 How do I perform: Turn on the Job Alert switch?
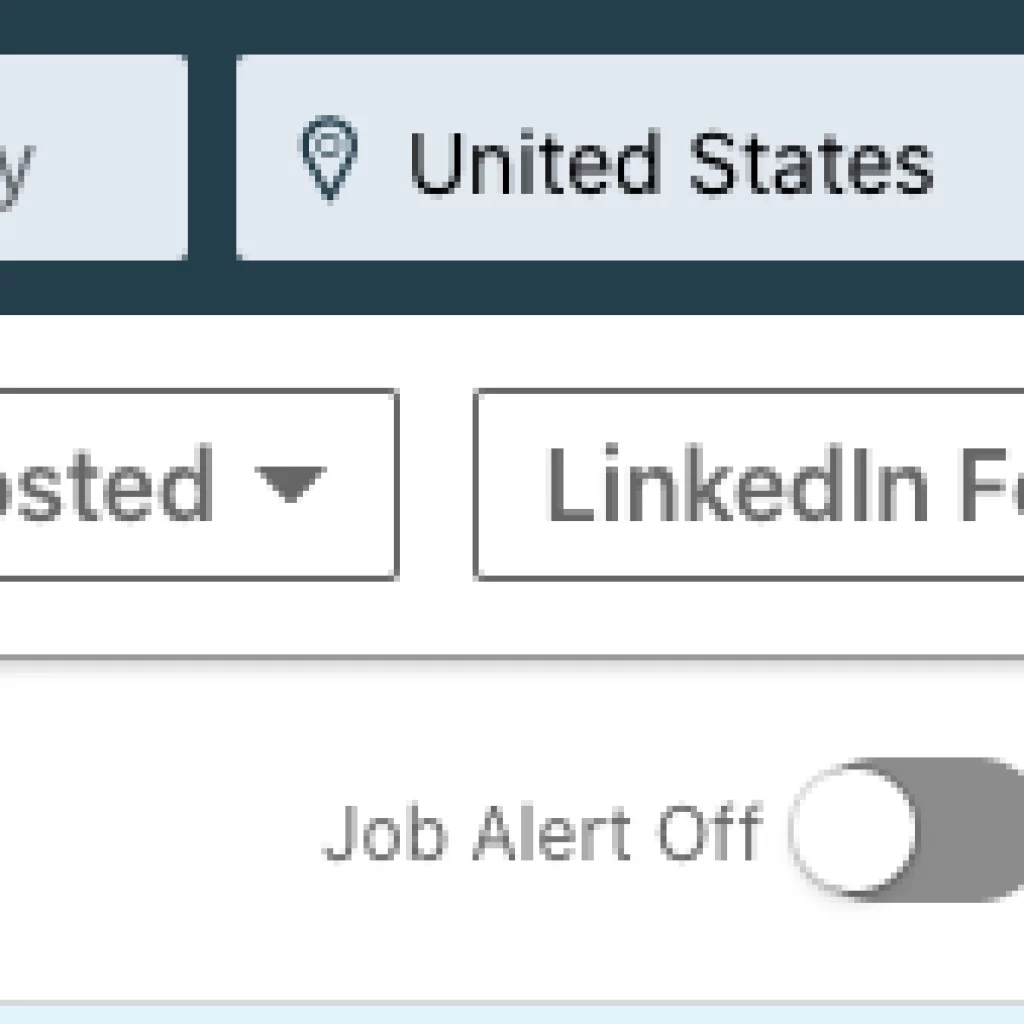tap(908, 829)
